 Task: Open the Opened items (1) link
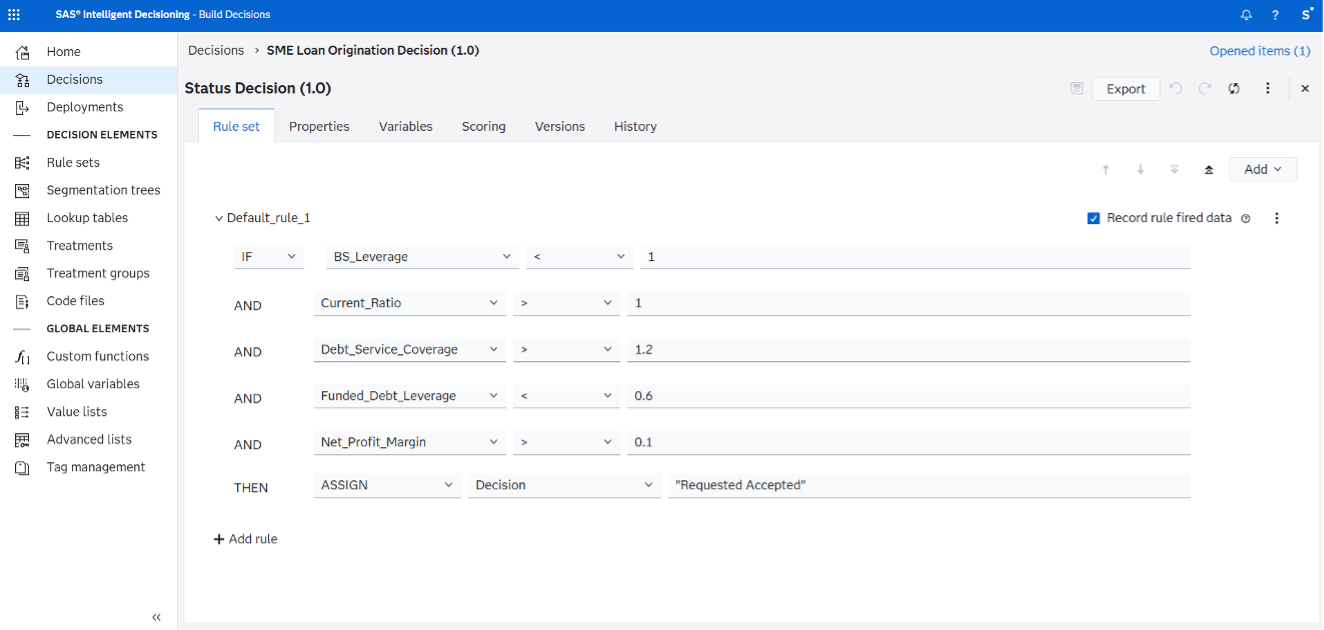tap(1260, 51)
